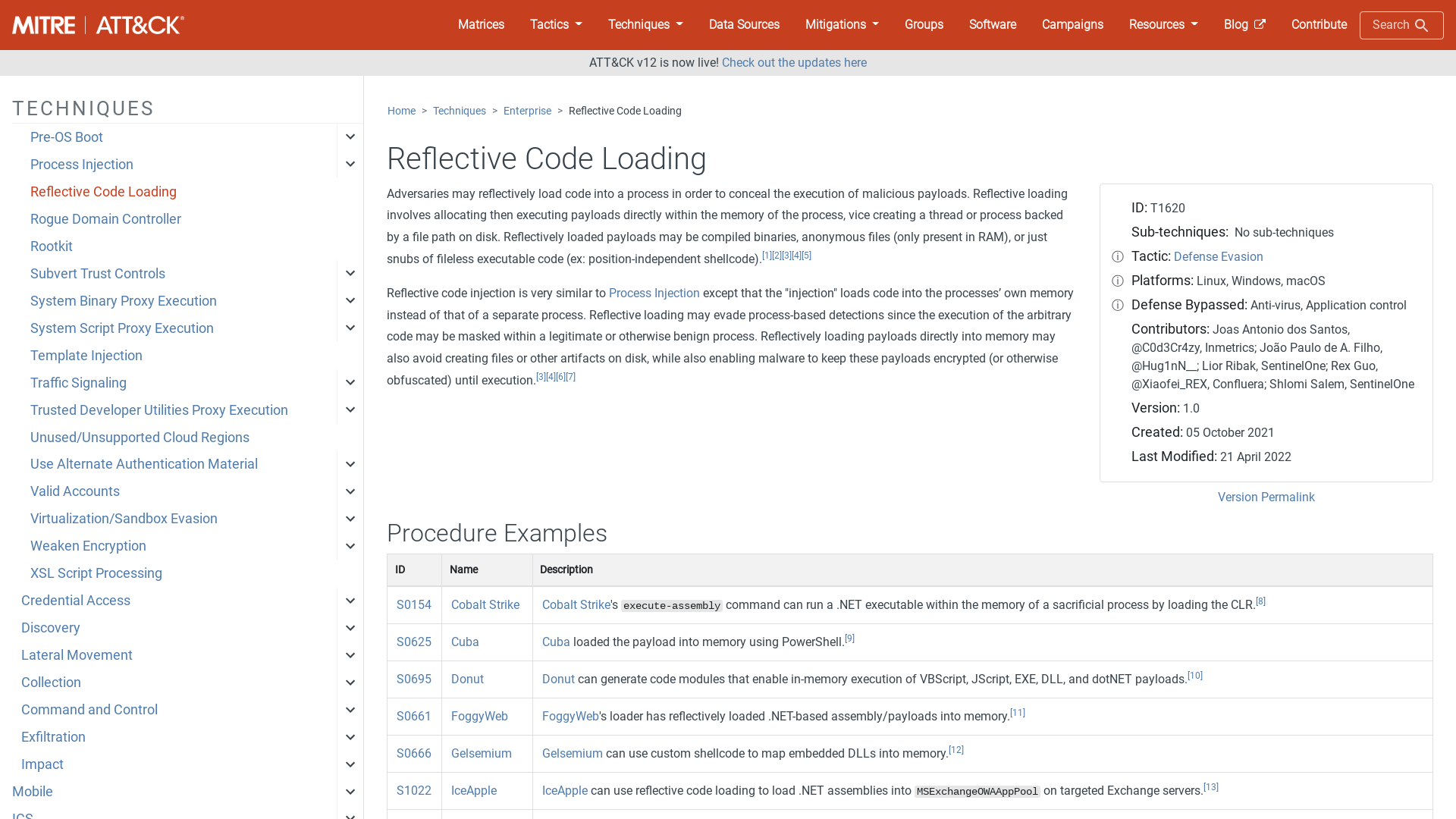Expand the Collection tactic chevron
The image size is (1456, 819).
click(x=350, y=682)
